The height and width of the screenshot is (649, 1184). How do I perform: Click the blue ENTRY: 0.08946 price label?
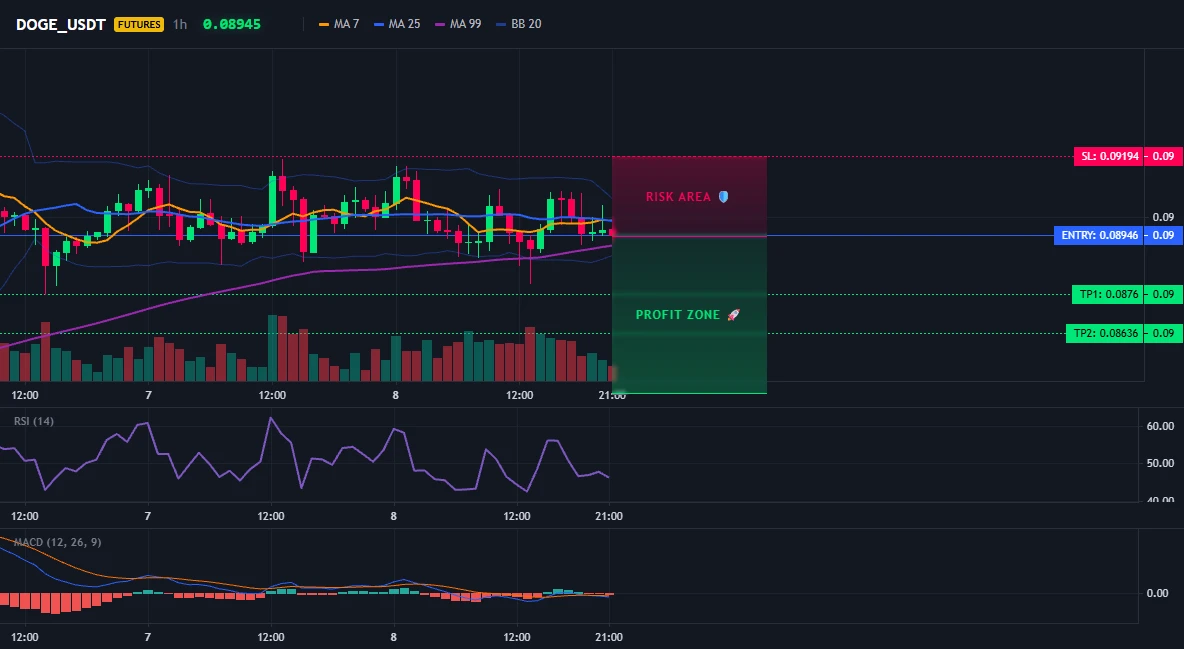coord(1099,235)
